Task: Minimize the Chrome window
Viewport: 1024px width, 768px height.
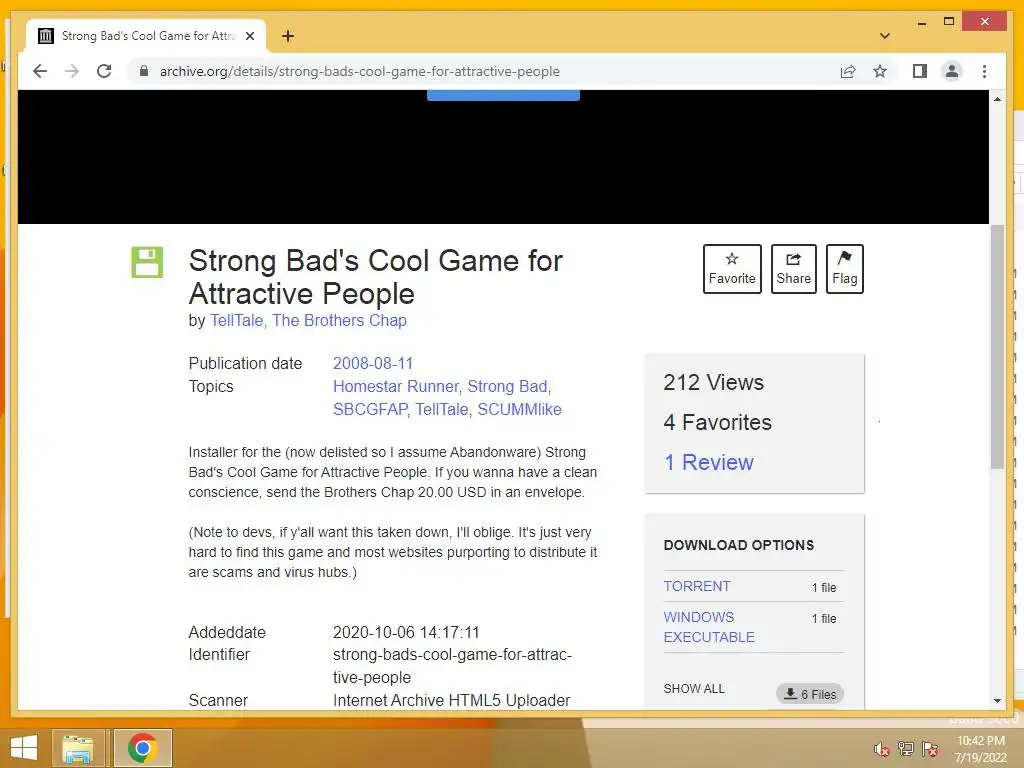Action: 921,23
